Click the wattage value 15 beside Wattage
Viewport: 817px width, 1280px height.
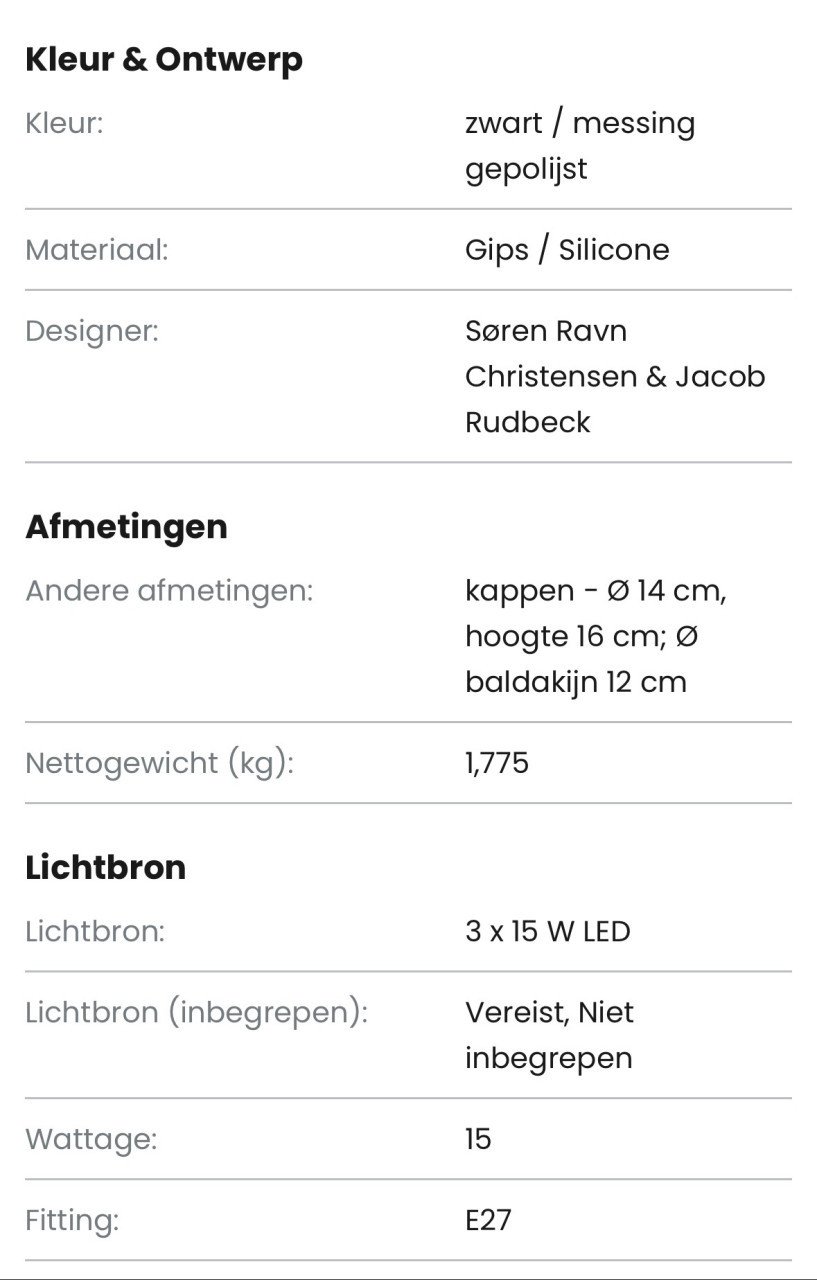[478, 1140]
